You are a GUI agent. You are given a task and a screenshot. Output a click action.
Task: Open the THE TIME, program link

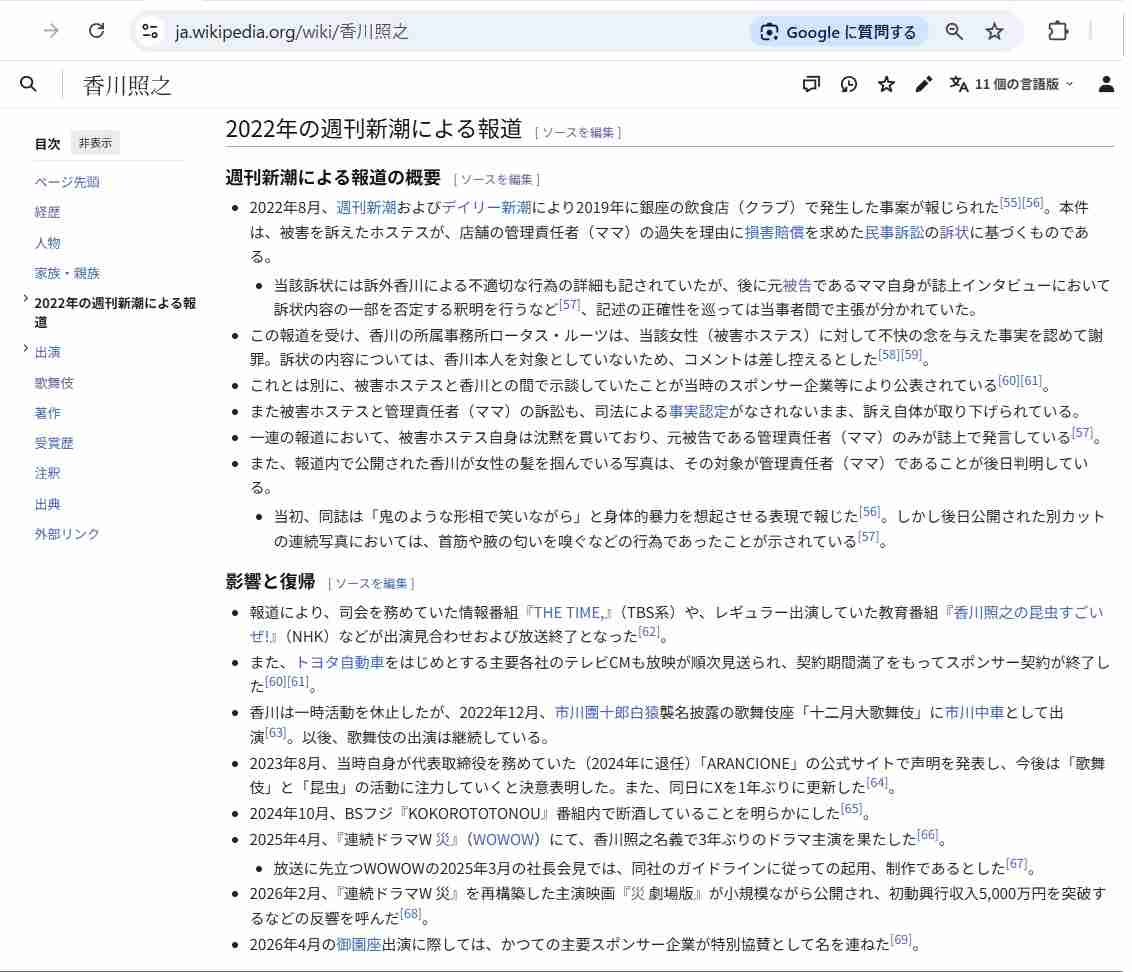coord(568,613)
